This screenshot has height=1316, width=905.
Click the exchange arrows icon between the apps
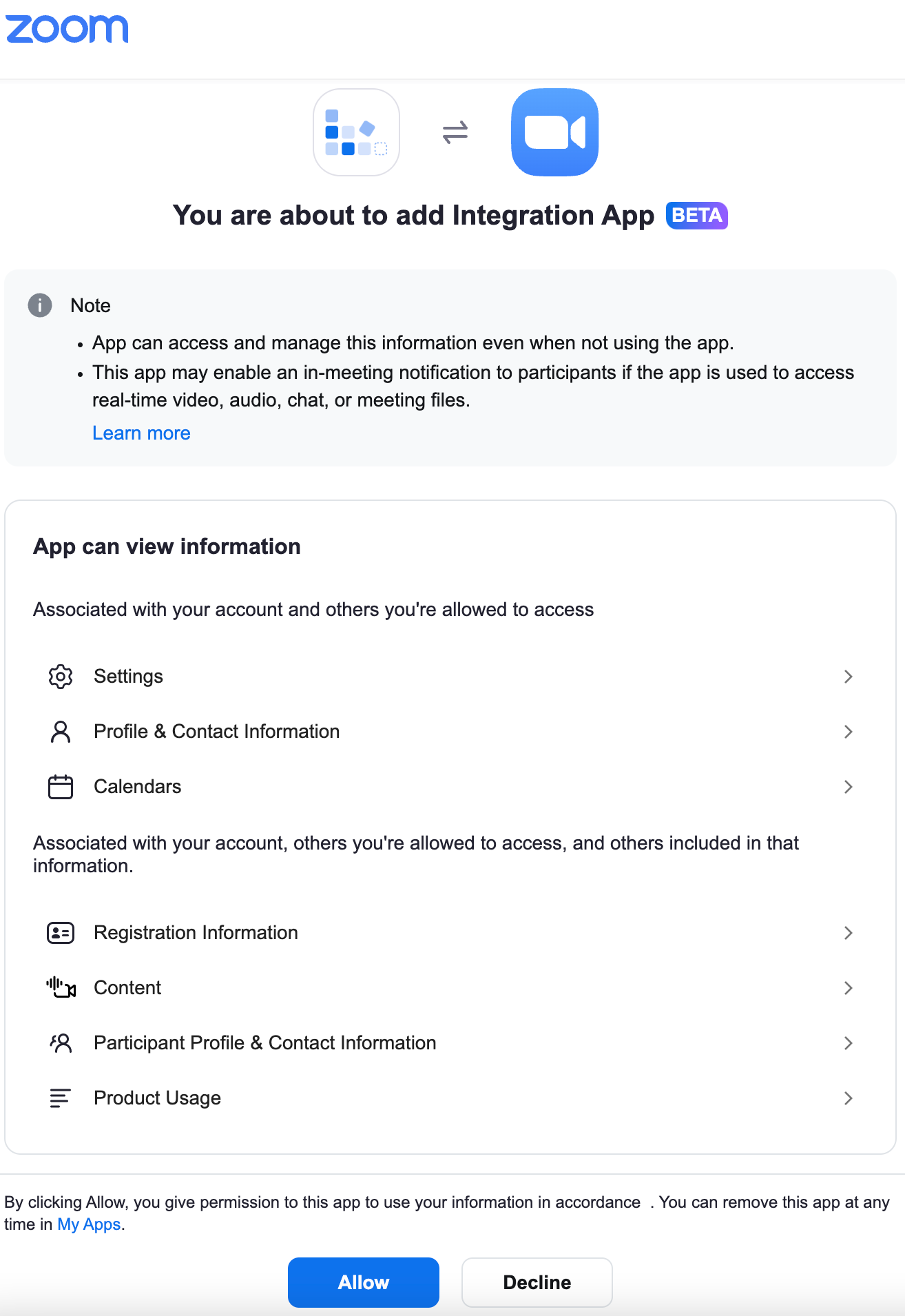tap(455, 132)
